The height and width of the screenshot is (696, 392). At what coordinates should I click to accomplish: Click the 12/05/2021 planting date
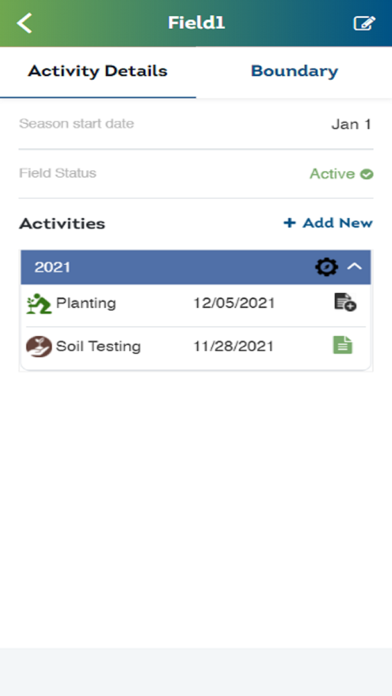click(x=234, y=303)
